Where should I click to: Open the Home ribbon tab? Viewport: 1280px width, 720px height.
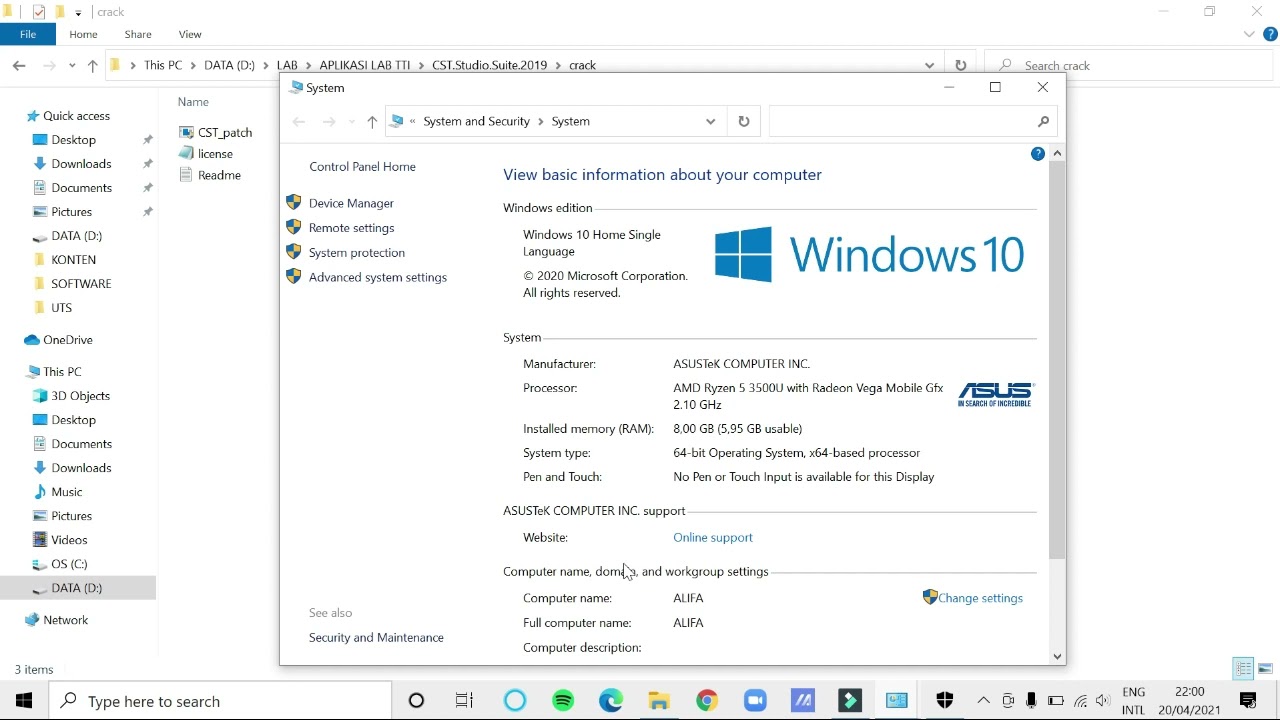83,34
